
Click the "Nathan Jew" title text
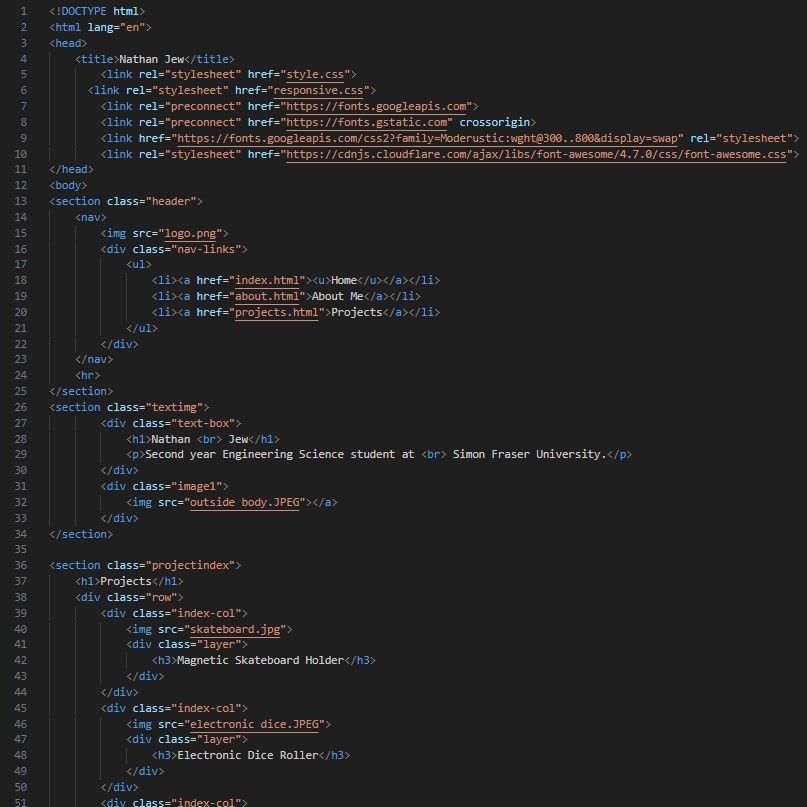[x=151, y=59]
